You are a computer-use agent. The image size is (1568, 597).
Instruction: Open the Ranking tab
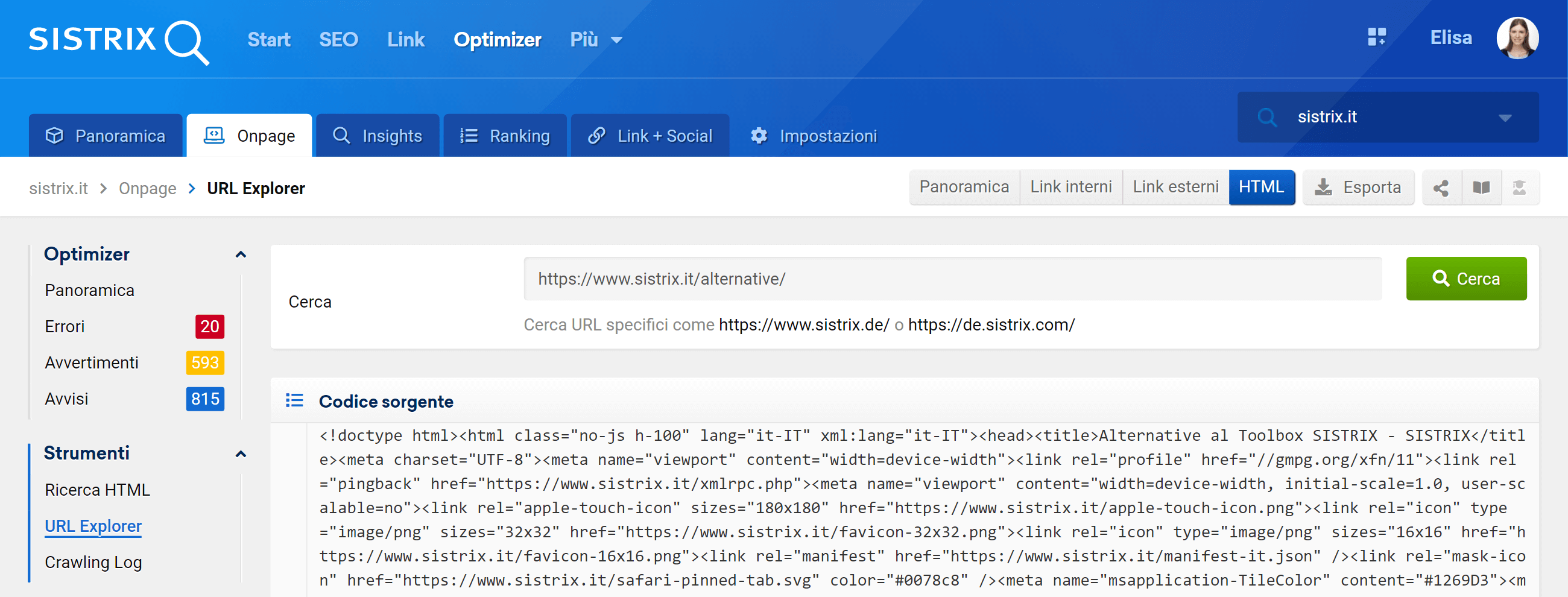[505, 136]
